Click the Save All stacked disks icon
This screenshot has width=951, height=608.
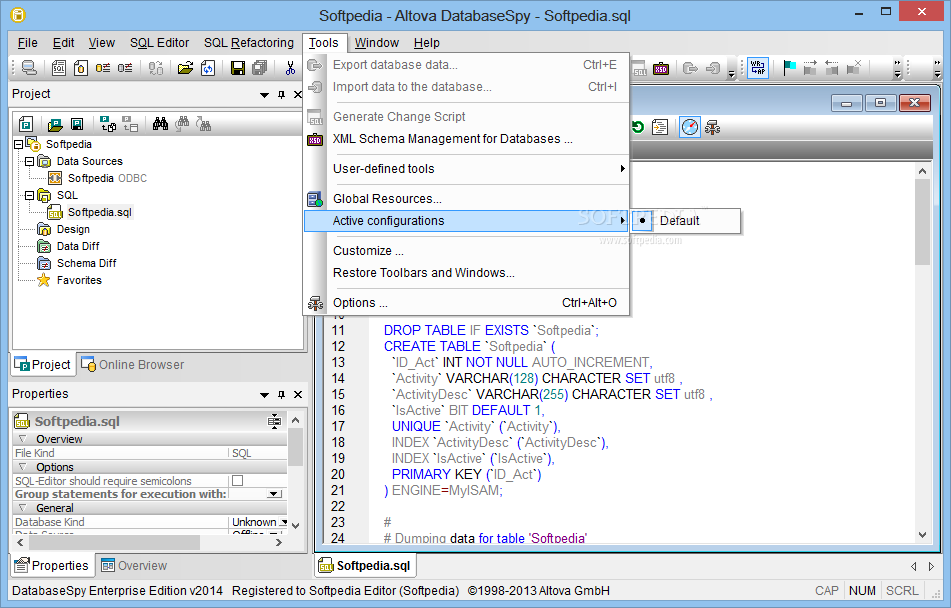260,67
